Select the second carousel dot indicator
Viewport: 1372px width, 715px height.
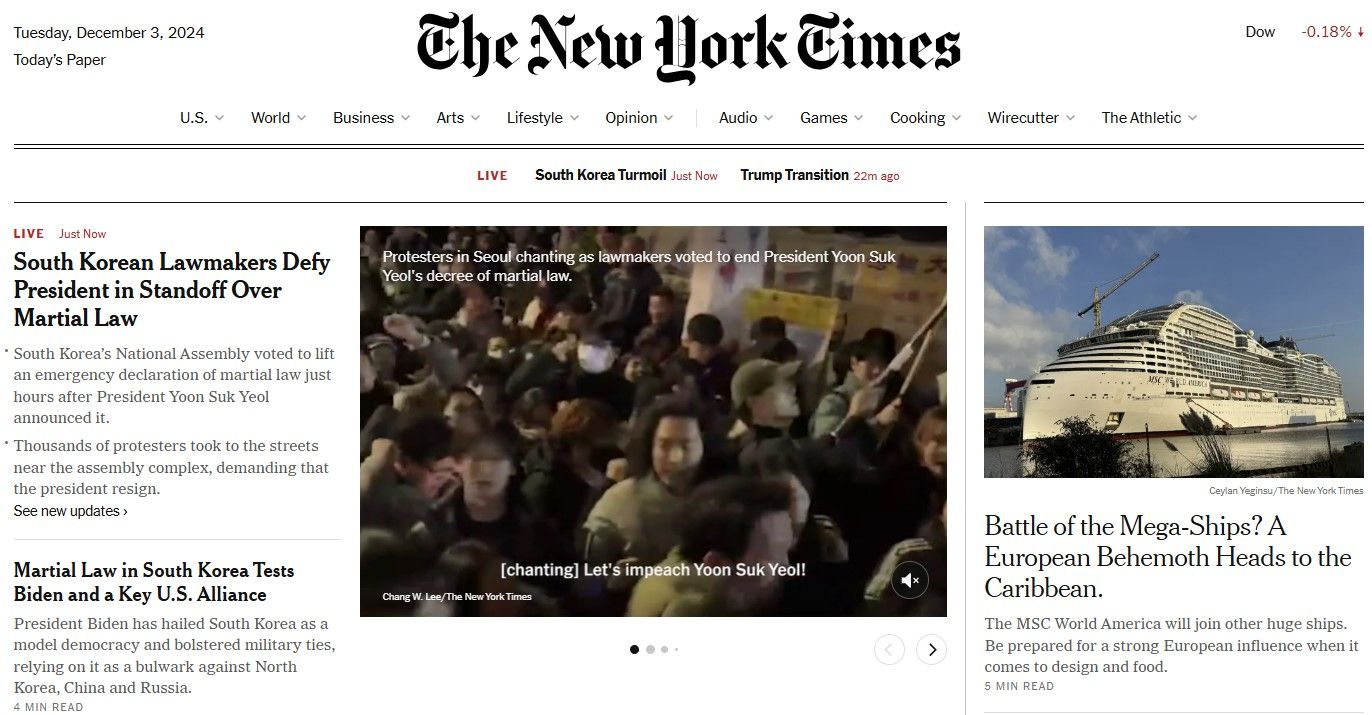[650, 649]
